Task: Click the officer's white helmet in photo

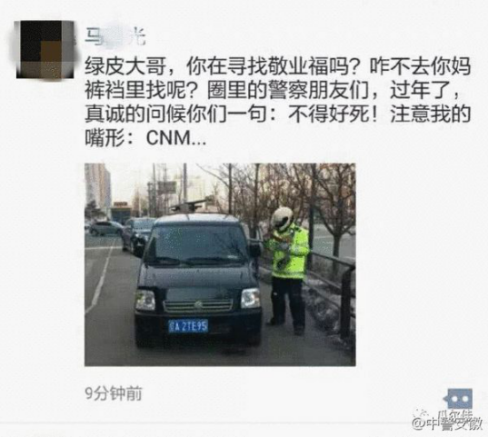Action: pos(282,218)
